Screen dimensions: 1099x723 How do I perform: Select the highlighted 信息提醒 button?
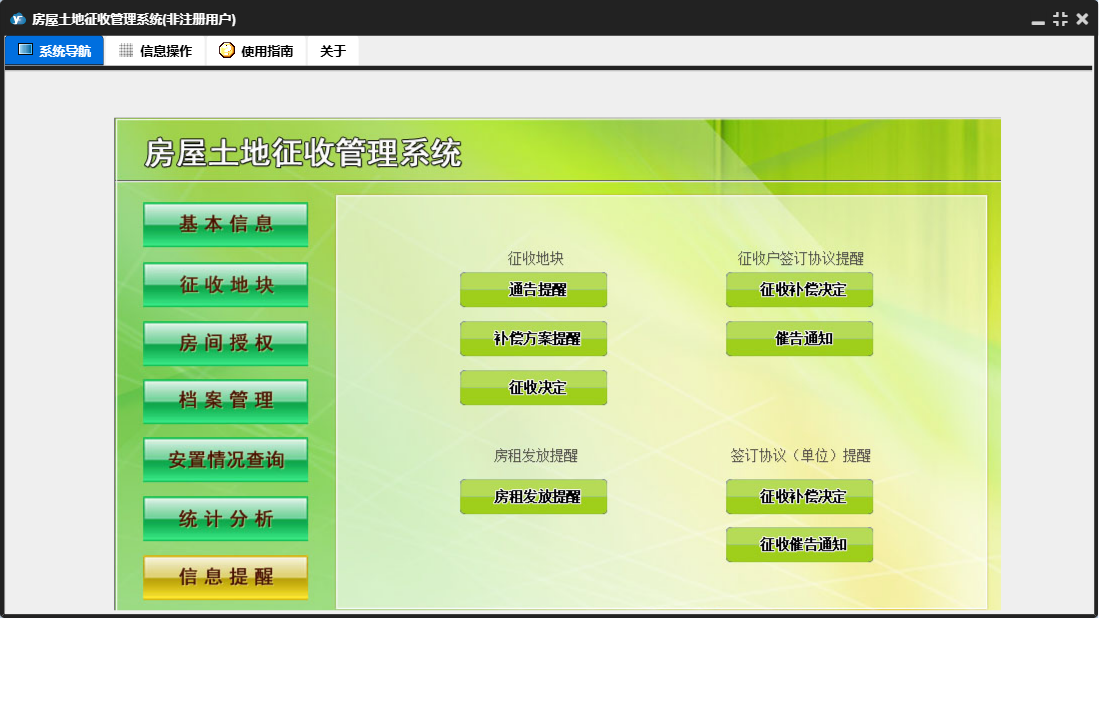225,577
